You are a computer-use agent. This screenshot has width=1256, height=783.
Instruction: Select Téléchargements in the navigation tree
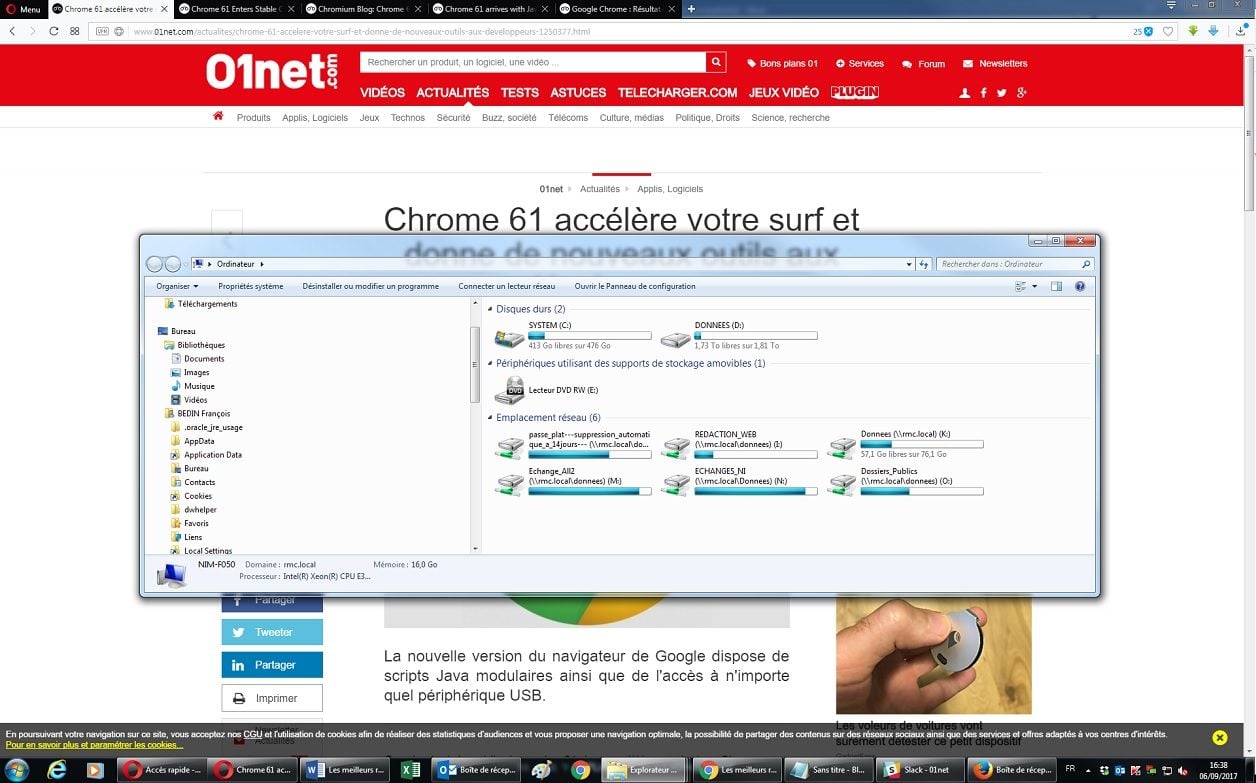[201, 303]
